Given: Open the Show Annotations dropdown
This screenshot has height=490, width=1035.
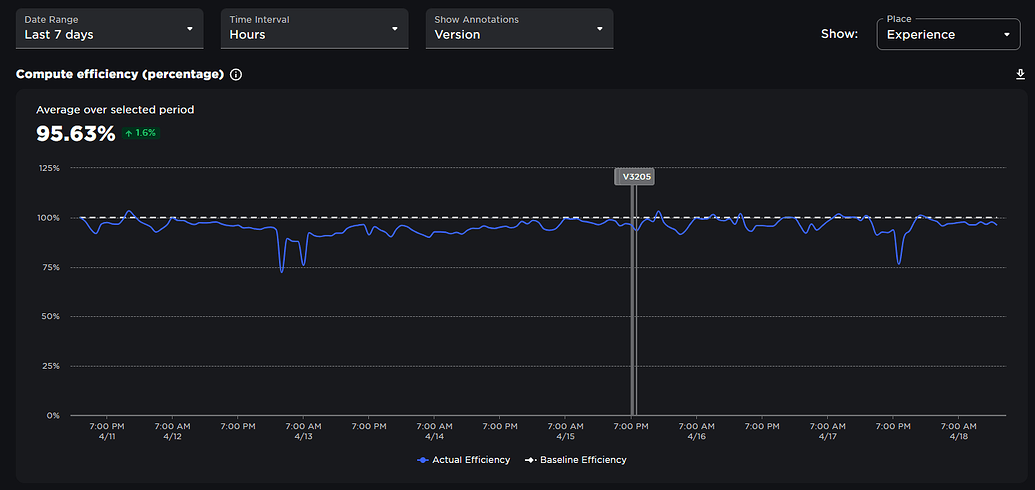Looking at the screenshot, I should pyautogui.click(x=519, y=28).
